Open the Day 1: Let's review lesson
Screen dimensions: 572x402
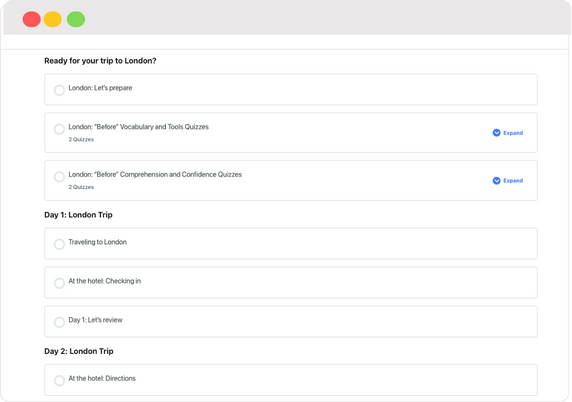click(x=96, y=320)
